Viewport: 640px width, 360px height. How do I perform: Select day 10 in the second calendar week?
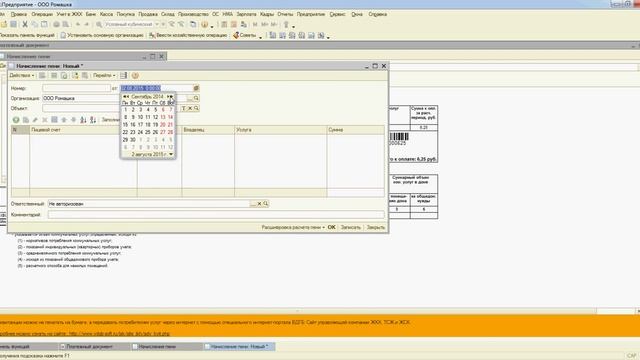point(140,117)
